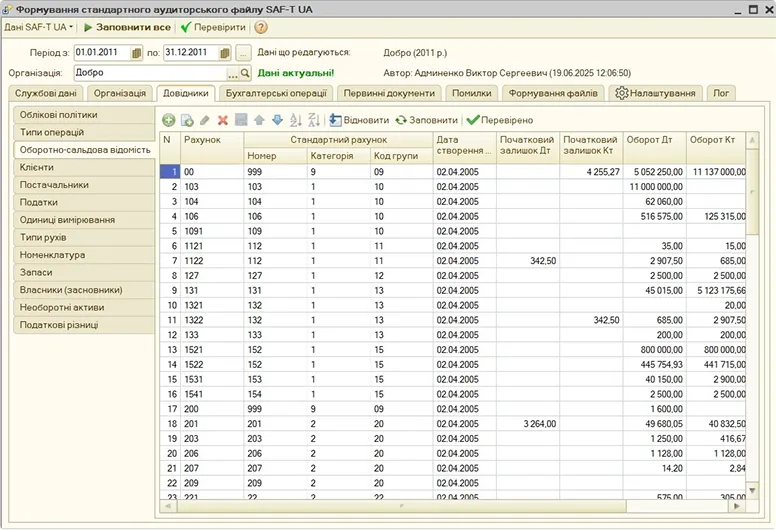Select row with account 1541
The image size is (776, 530).
tap(452, 394)
